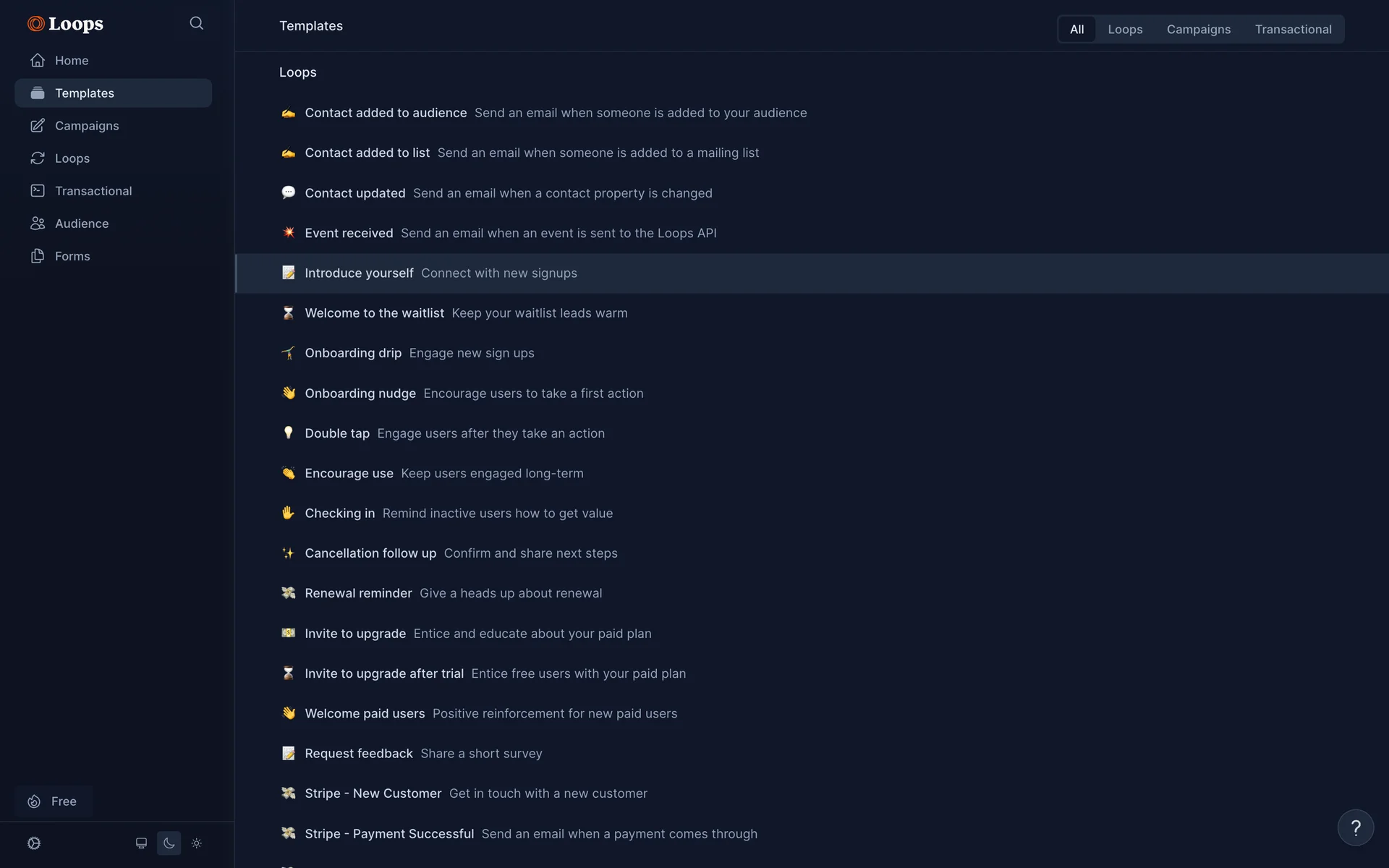Click the Loops logo in top-left
This screenshot has height=868, width=1389.
(x=66, y=24)
